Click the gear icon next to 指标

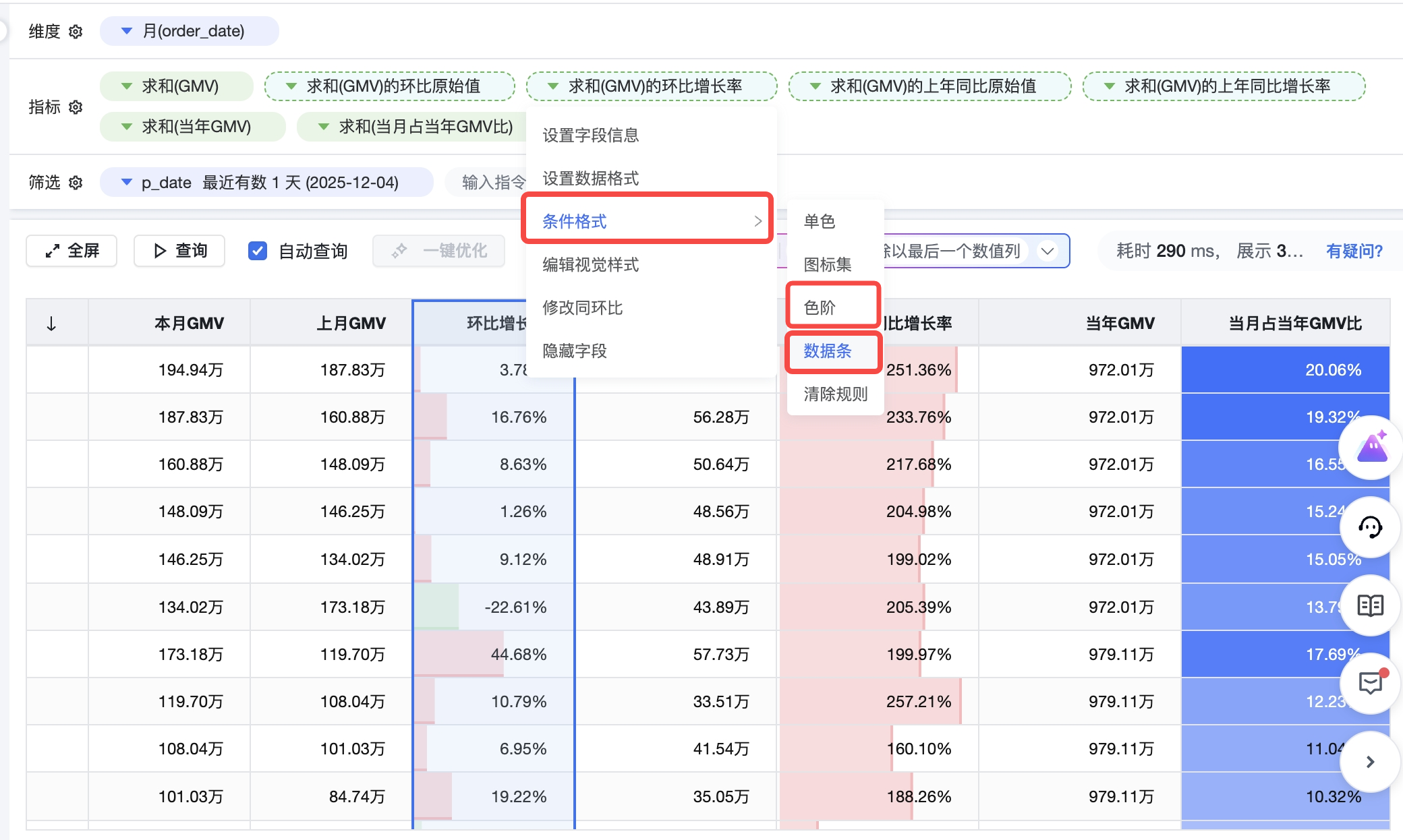(76, 107)
